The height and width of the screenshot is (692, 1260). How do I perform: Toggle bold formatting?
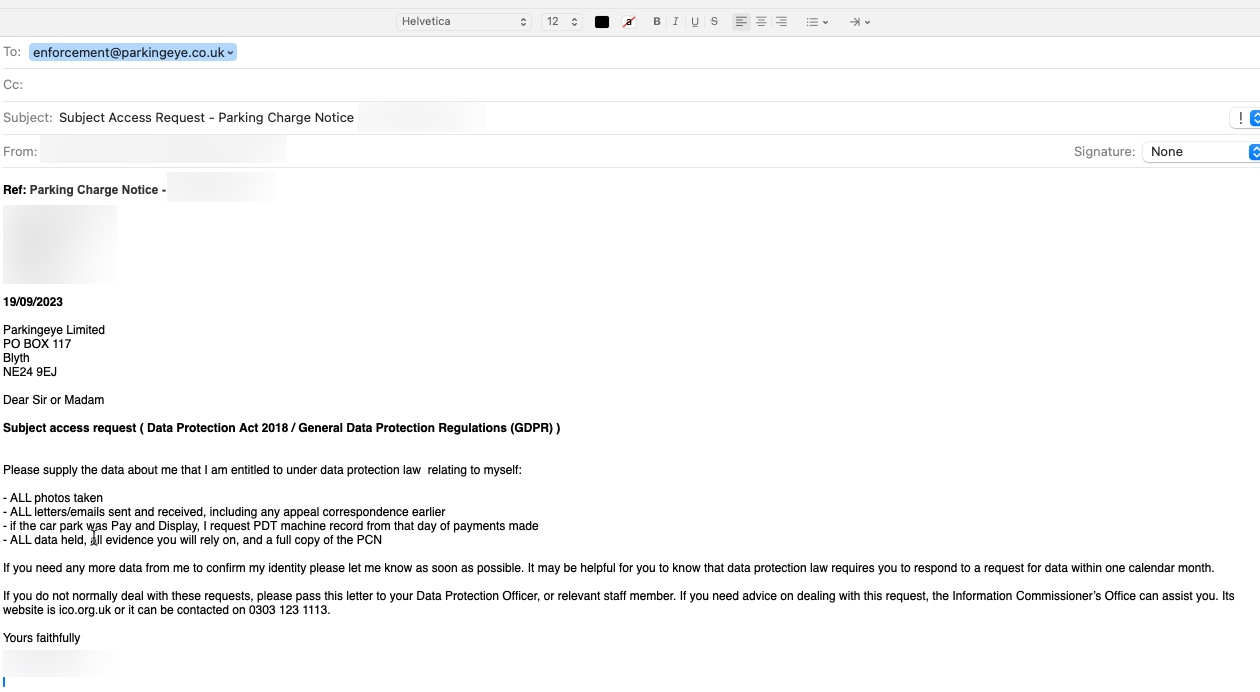click(657, 22)
